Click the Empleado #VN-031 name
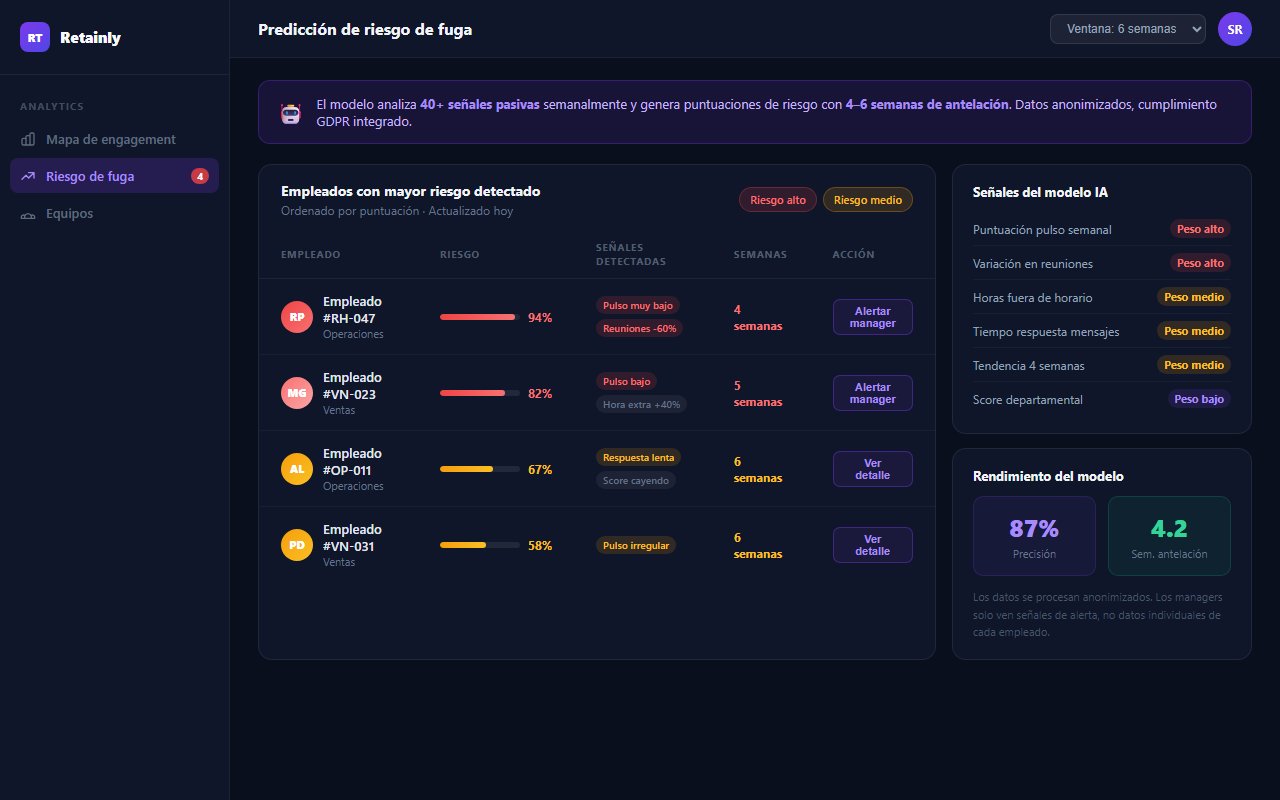 click(x=352, y=538)
